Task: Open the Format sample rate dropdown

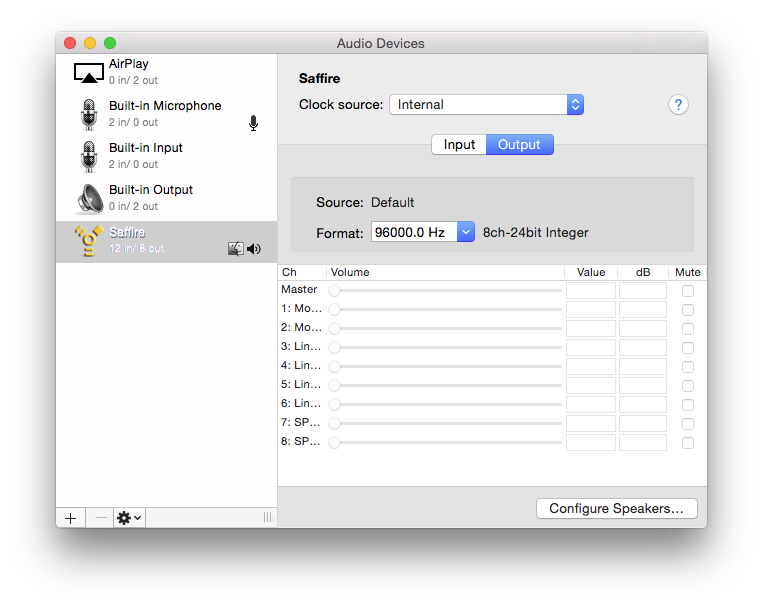Action: click(x=466, y=232)
